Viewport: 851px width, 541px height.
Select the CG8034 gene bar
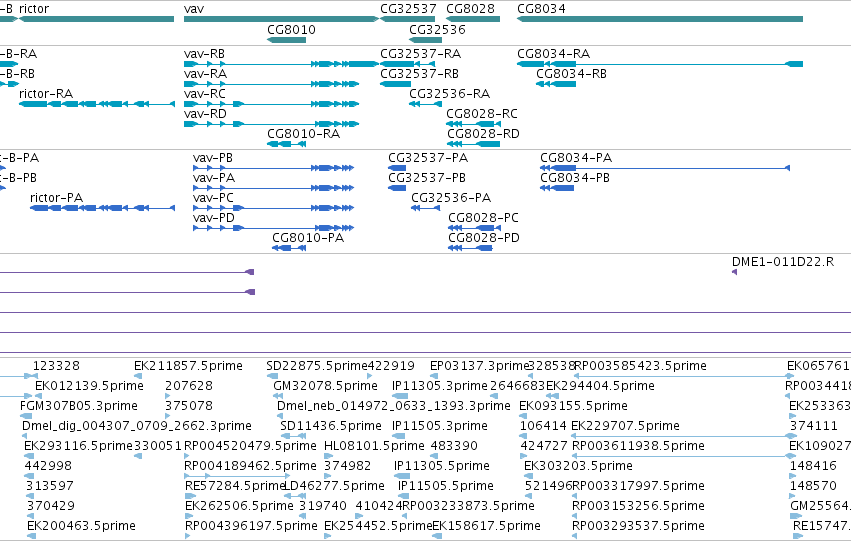pos(659,19)
